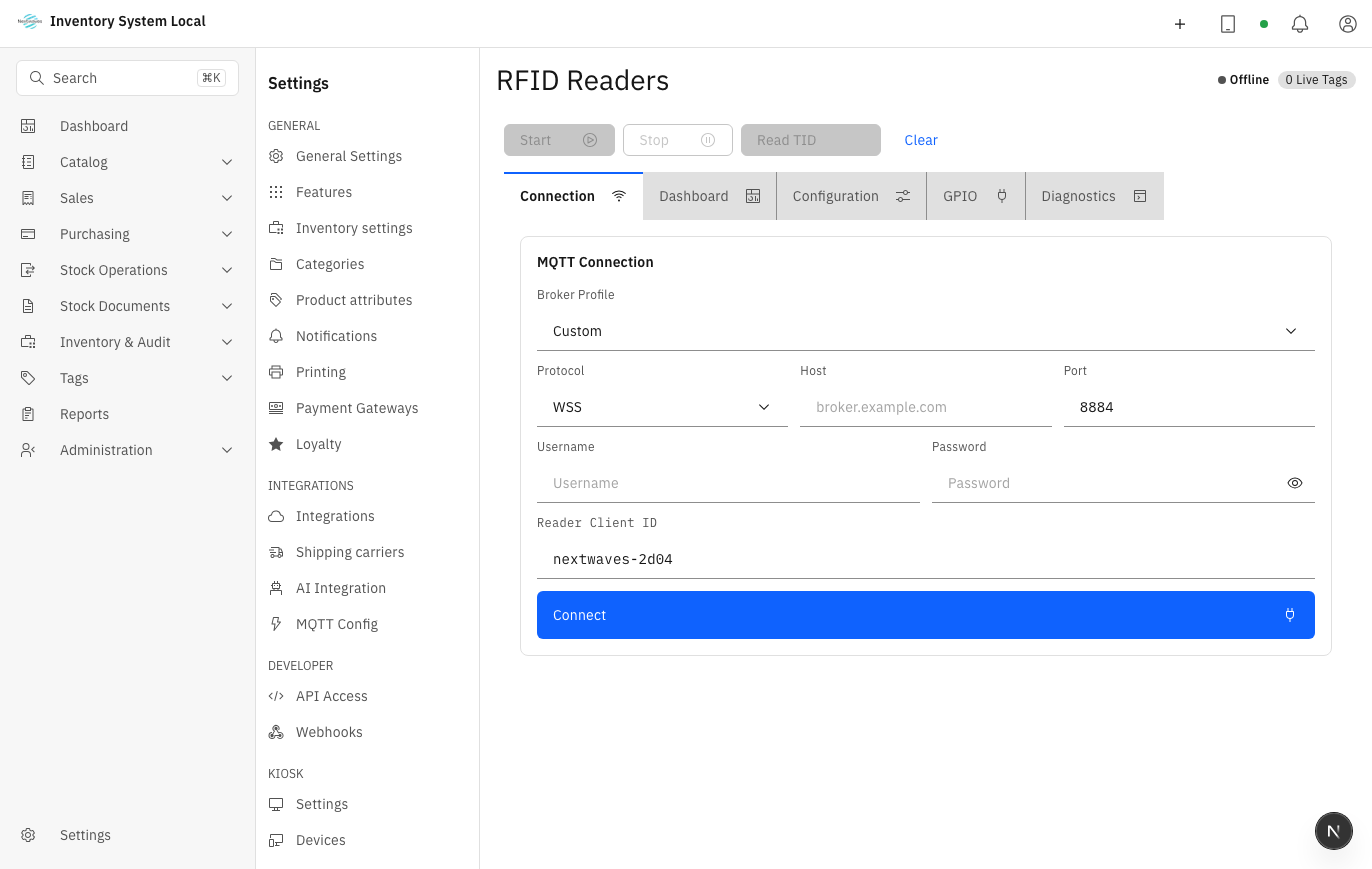
Task: Expand the Administration menu chevron
Action: (227, 450)
